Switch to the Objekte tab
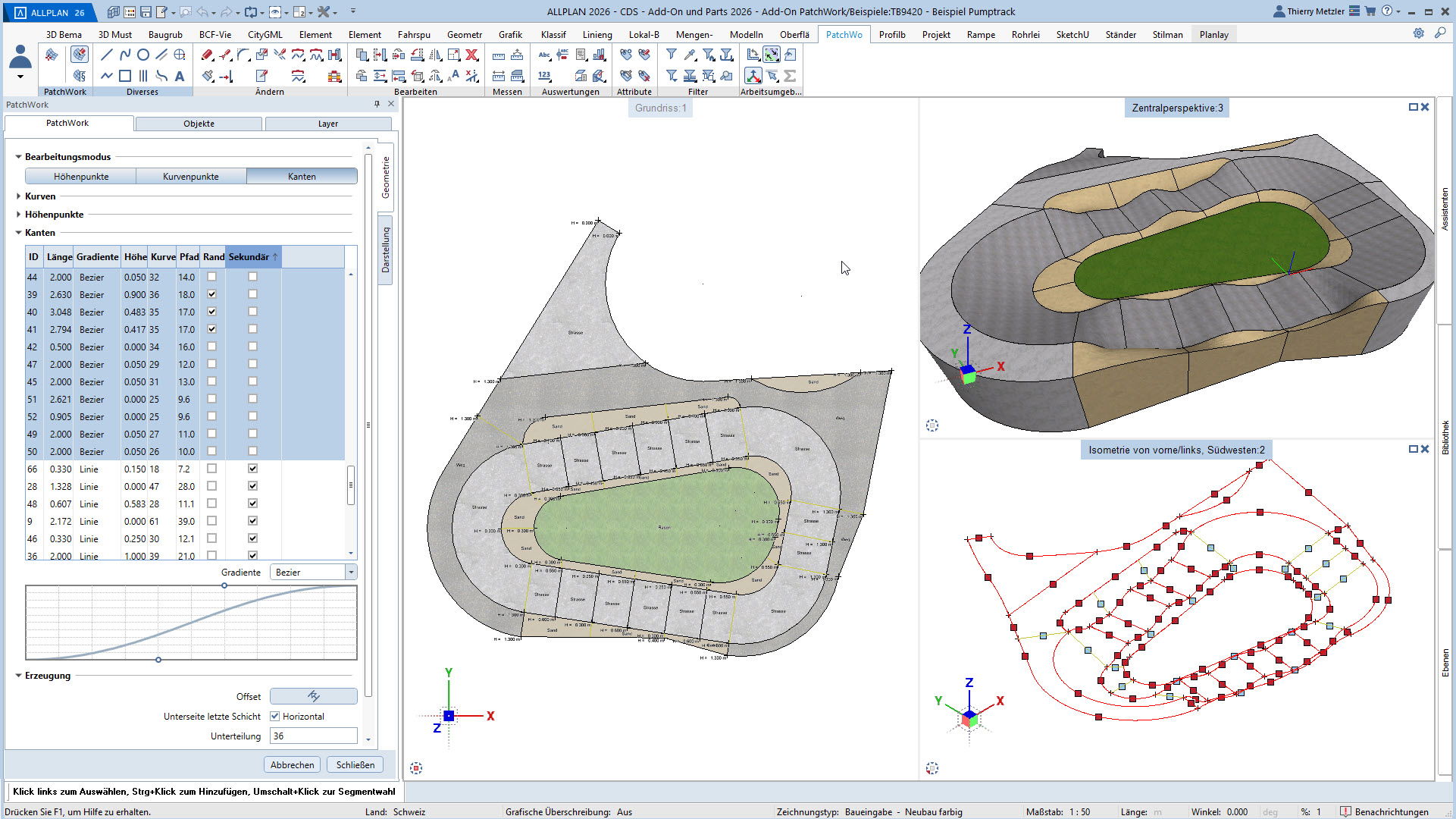 click(199, 124)
